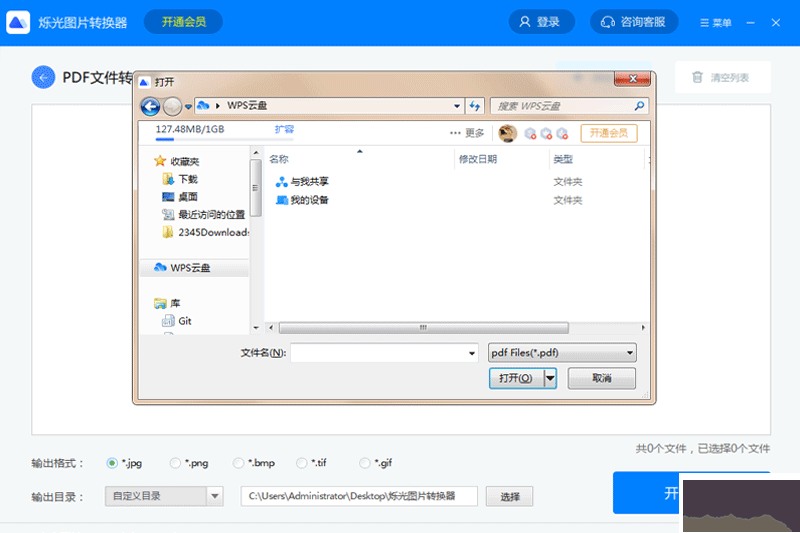Click the forward arrow in the open dialog

(x=172, y=106)
